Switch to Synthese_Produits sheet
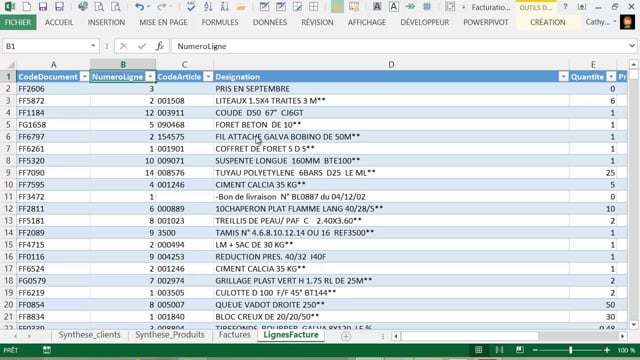This screenshot has height=360, width=640. 170,335
